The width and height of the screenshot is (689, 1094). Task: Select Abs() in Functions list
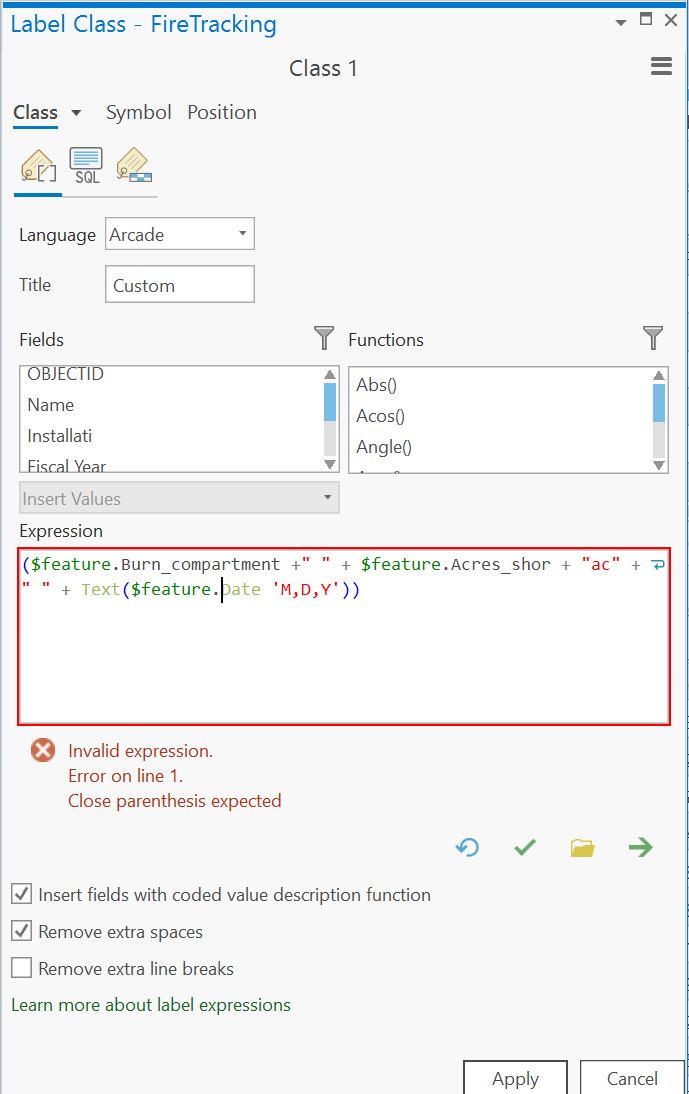377,384
